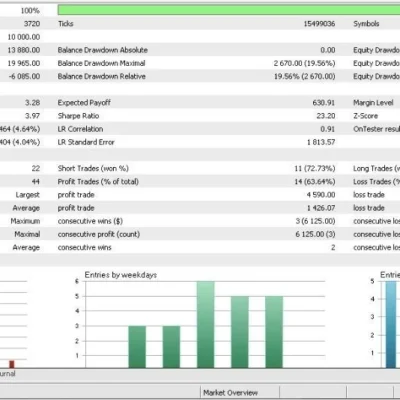This screenshot has height=400, width=400.
Task: Select the Journal tab at bottom left
Action: [7, 373]
